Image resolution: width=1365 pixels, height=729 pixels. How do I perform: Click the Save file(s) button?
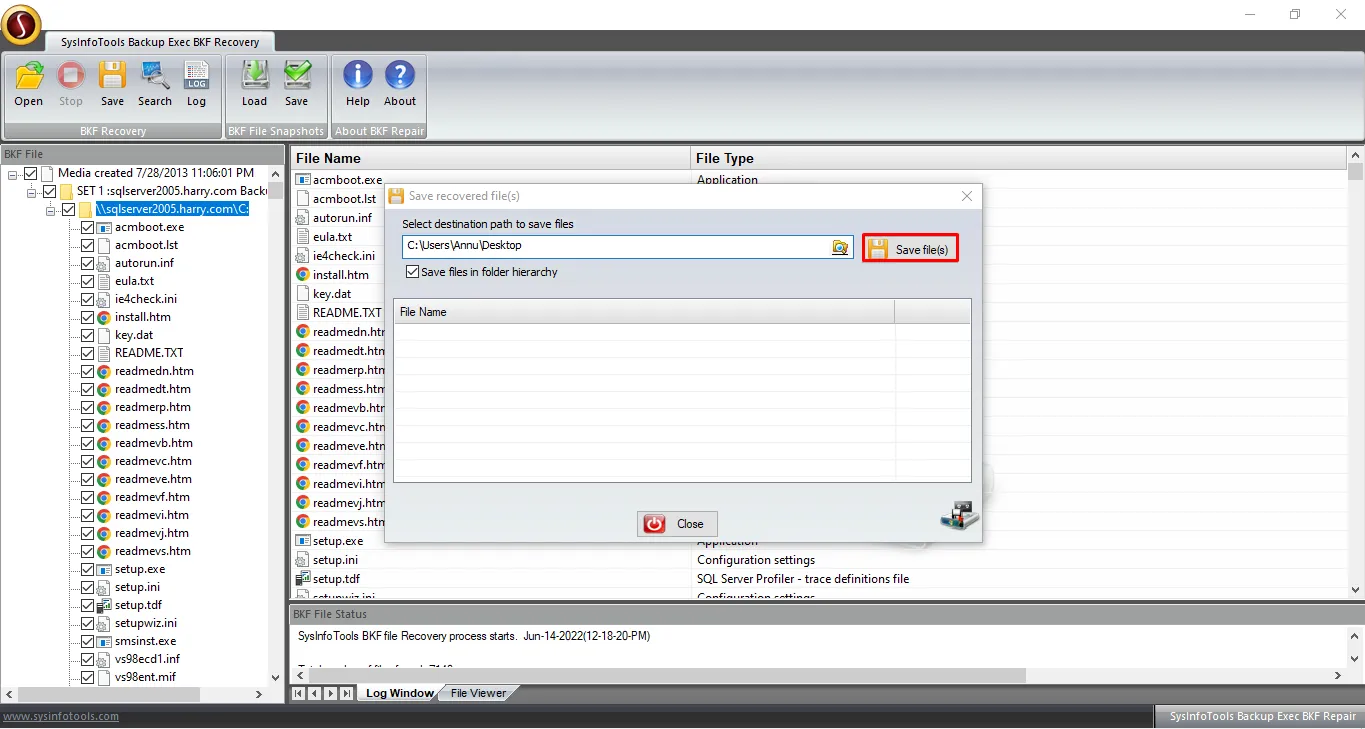click(910, 249)
